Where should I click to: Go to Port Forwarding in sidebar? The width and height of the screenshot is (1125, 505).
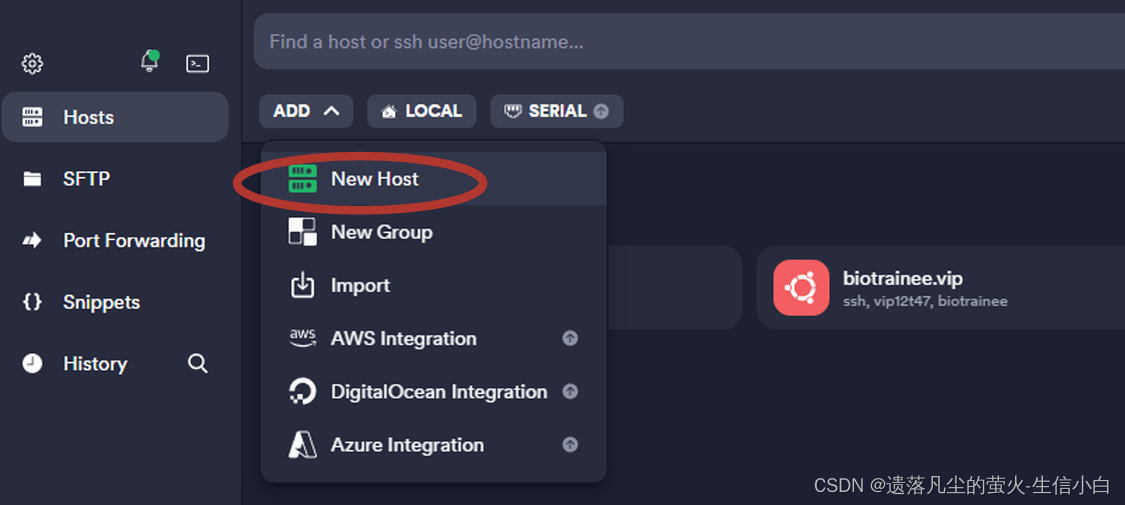coord(133,241)
